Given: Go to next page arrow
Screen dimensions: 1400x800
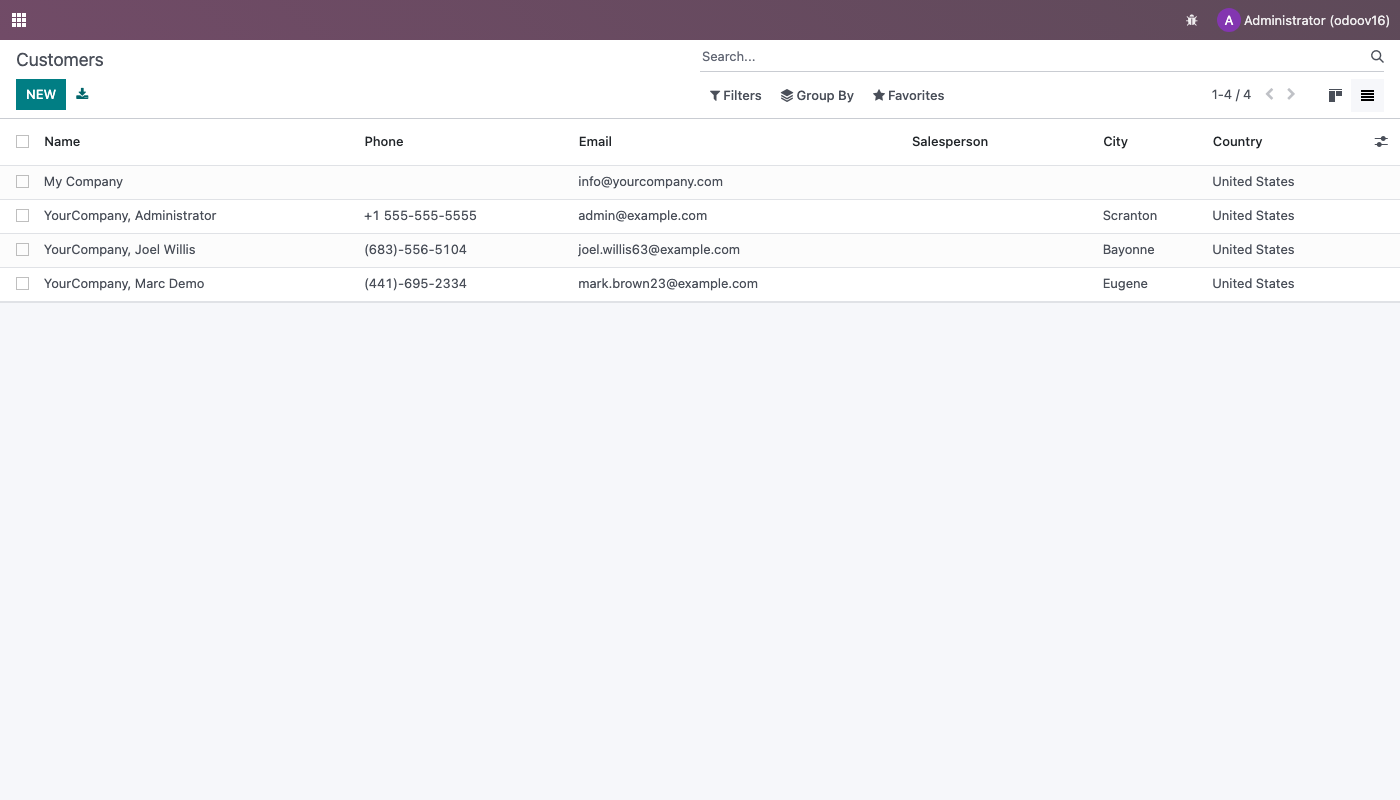Looking at the screenshot, I should tap(1291, 95).
